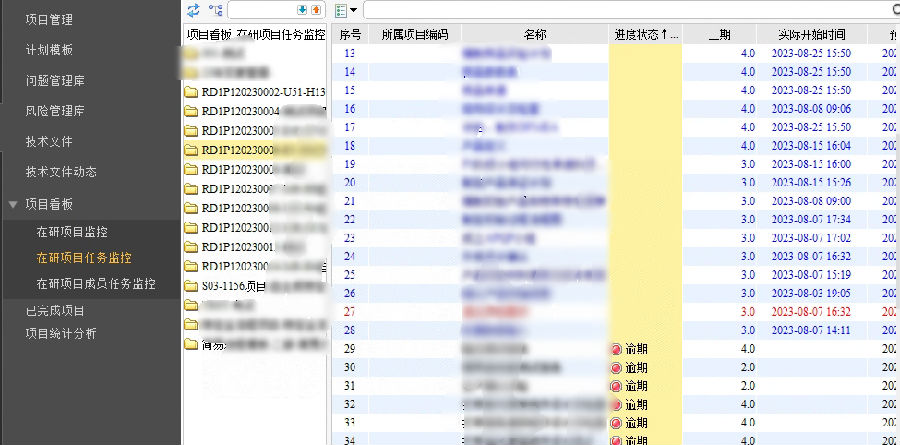Select tree node RD1P120230002-U51-H13
900x445 pixels.
pos(263,92)
